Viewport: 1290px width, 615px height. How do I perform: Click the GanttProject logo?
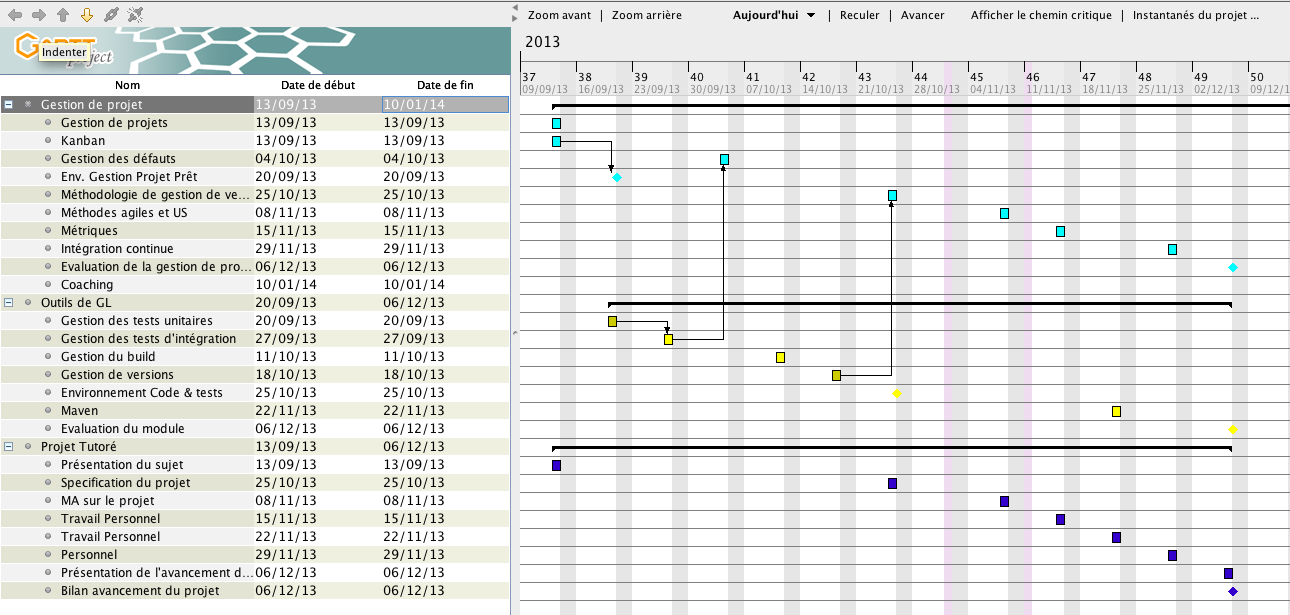[x=64, y=50]
